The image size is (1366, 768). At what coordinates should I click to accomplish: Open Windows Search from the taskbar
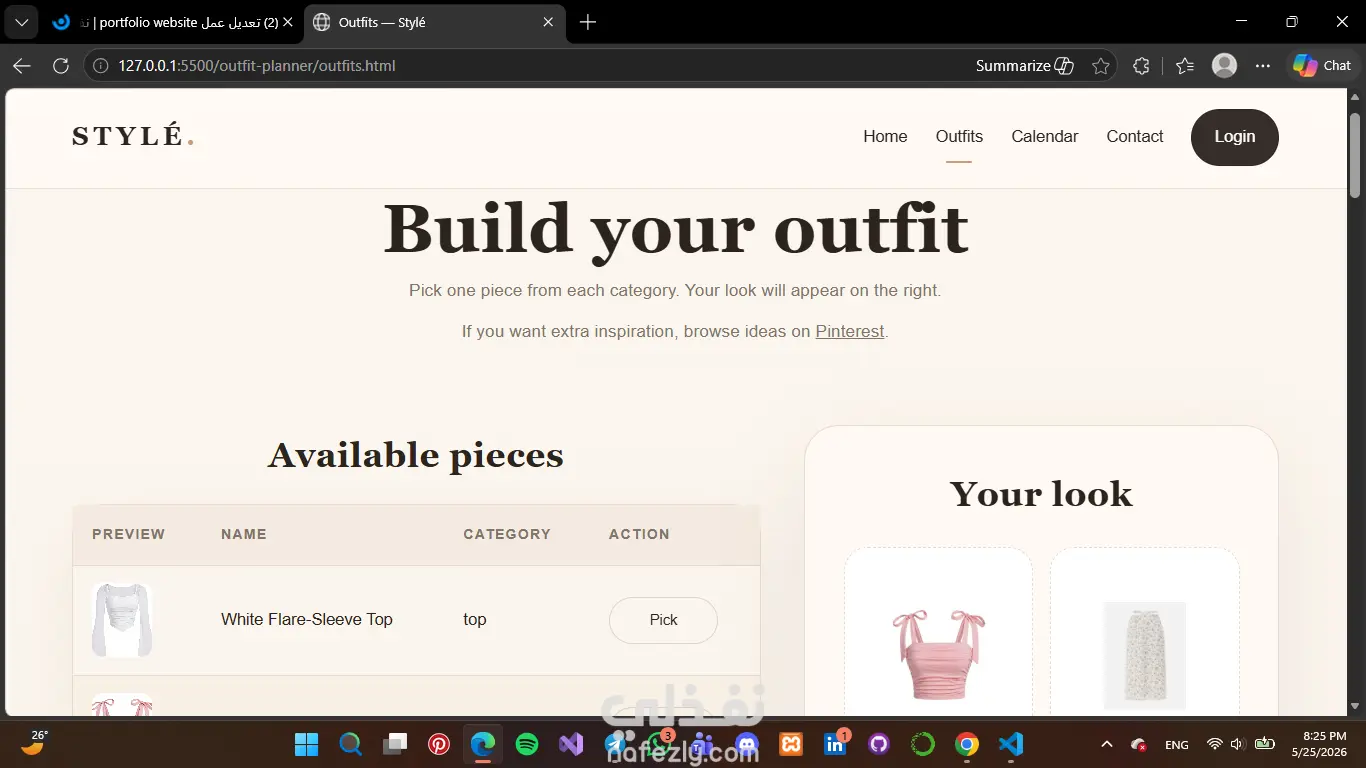[x=350, y=744]
